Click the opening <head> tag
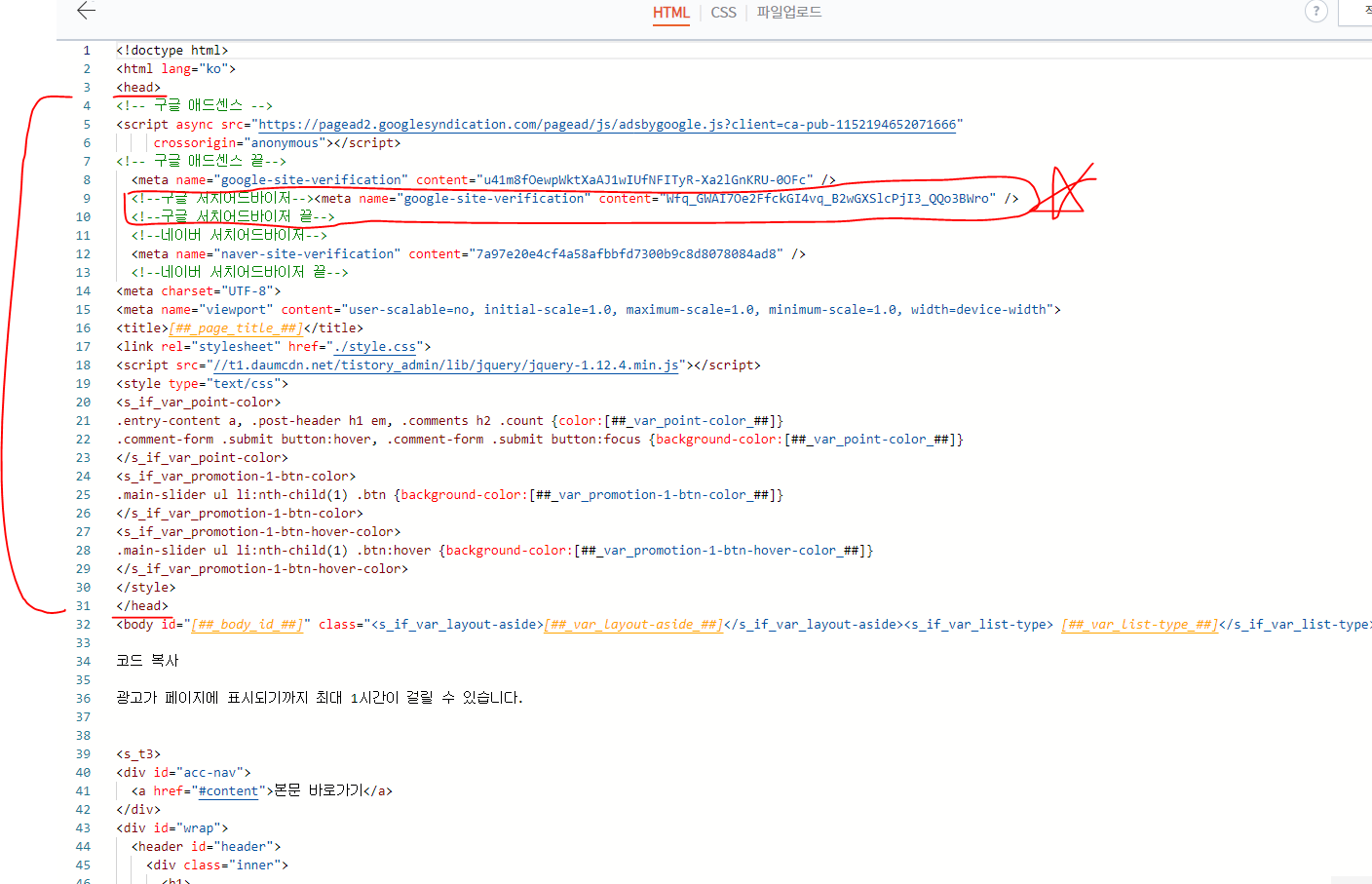The width and height of the screenshot is (1372, 884). point(138,88)
